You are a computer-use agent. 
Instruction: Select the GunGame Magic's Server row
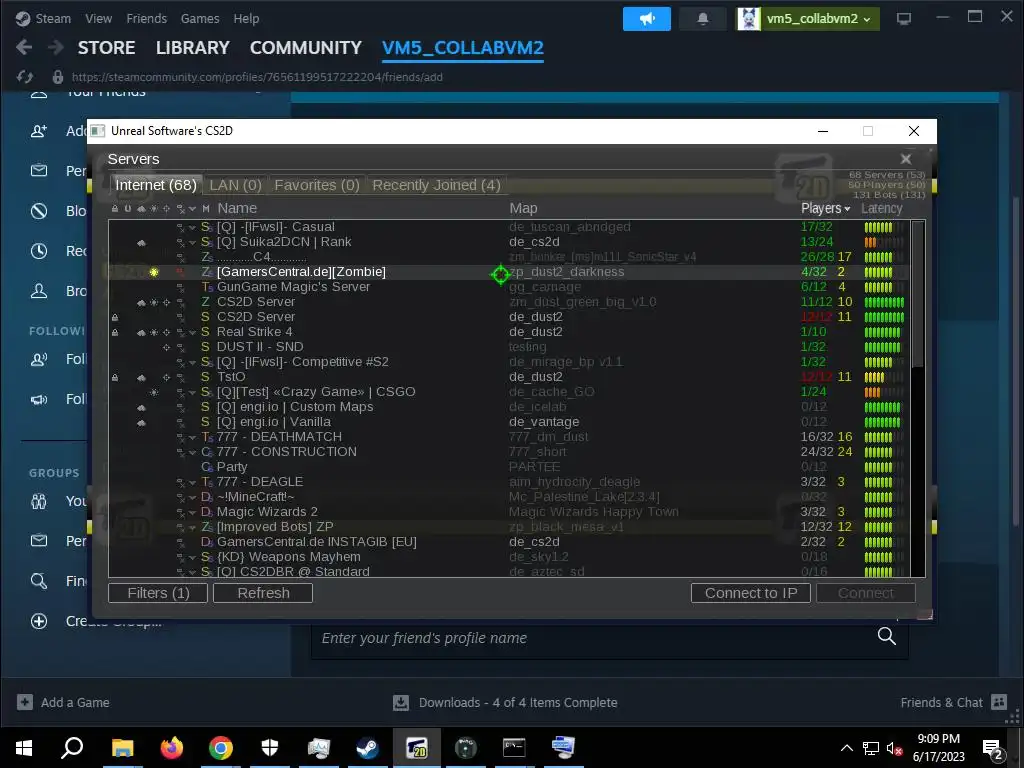click(x=509, y=287)
